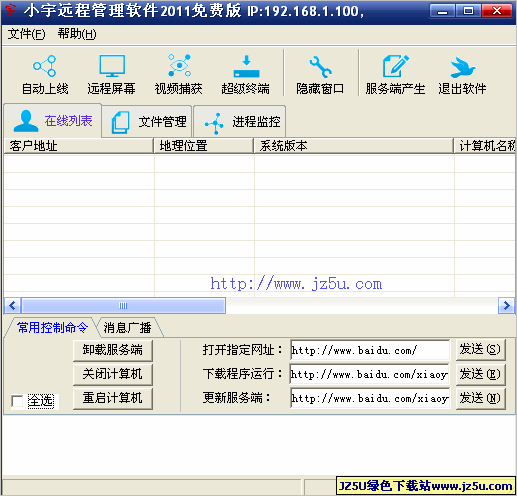Launch 视频捕获 eye icon
The height and width of the screenshot is (496, 517).
point(179,65)
